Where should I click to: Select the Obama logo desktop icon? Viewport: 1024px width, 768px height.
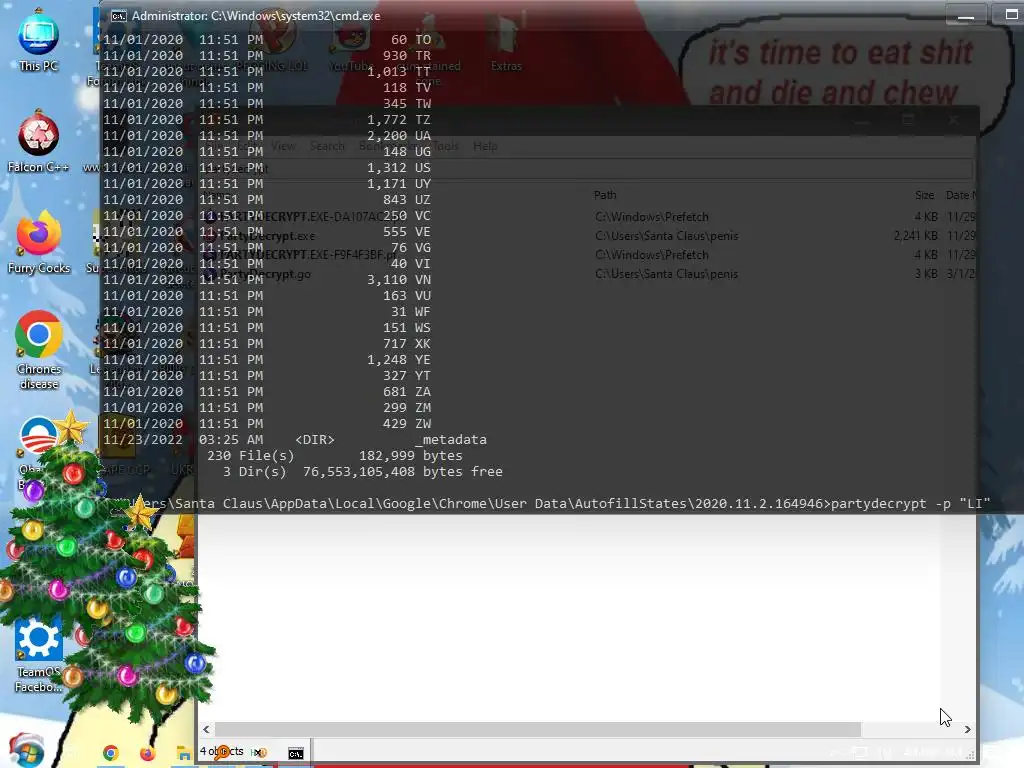click(x=38, y=436)
